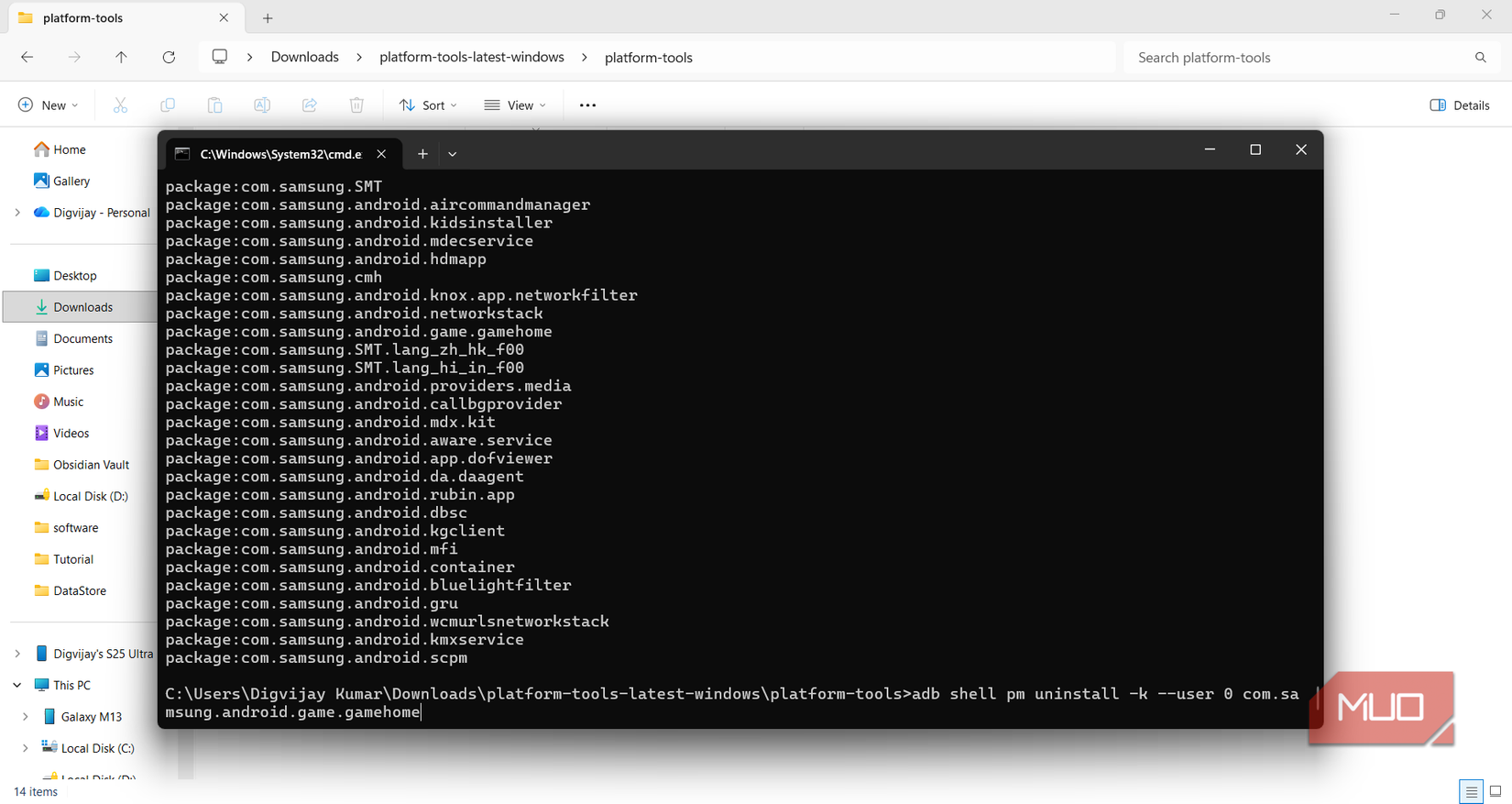Click the com.samsung.android.bluelightfilter package line

tap(368, 585)
